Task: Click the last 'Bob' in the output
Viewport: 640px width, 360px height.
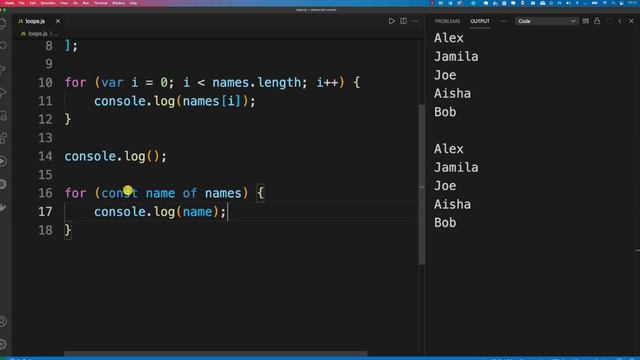Action: click(x=445, y=223)
